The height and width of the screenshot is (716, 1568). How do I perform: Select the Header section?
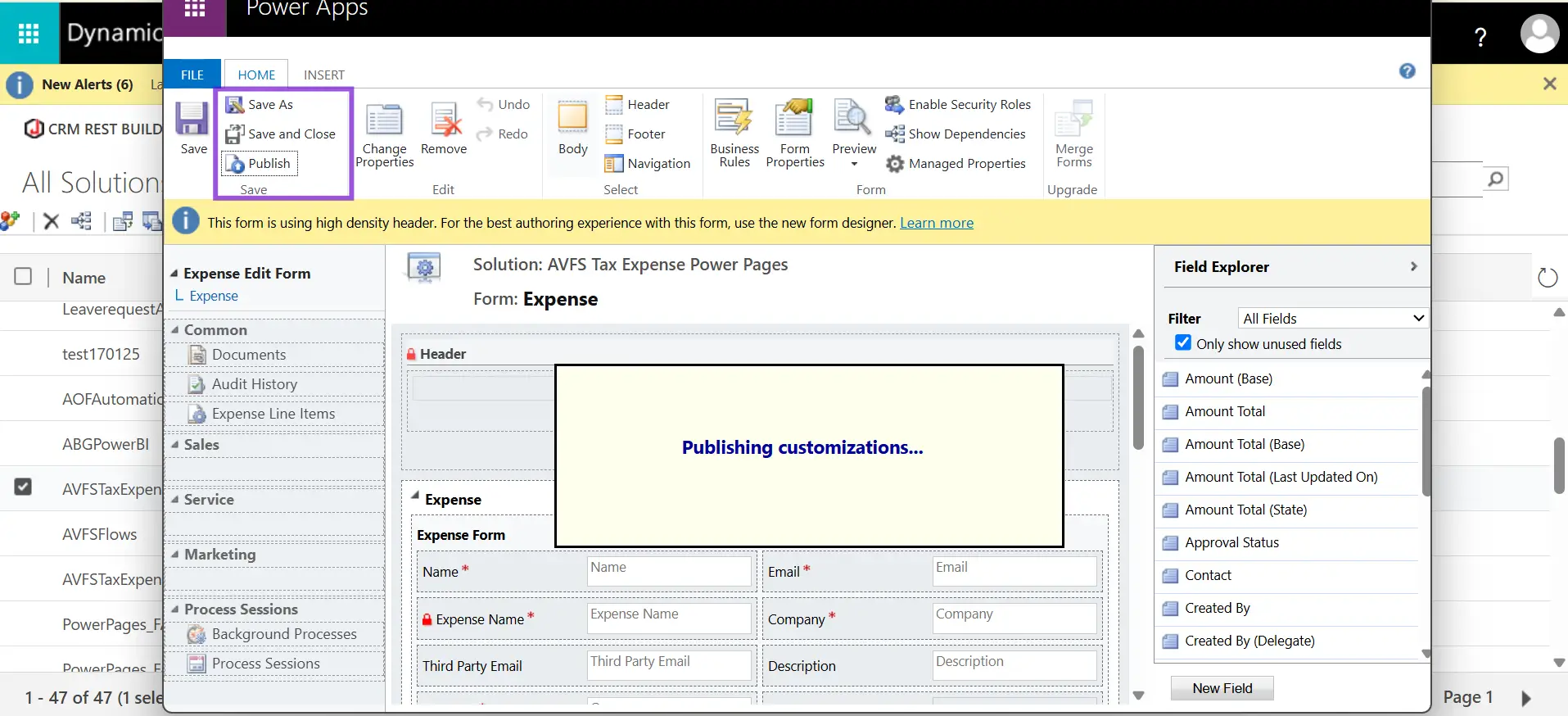638,105
